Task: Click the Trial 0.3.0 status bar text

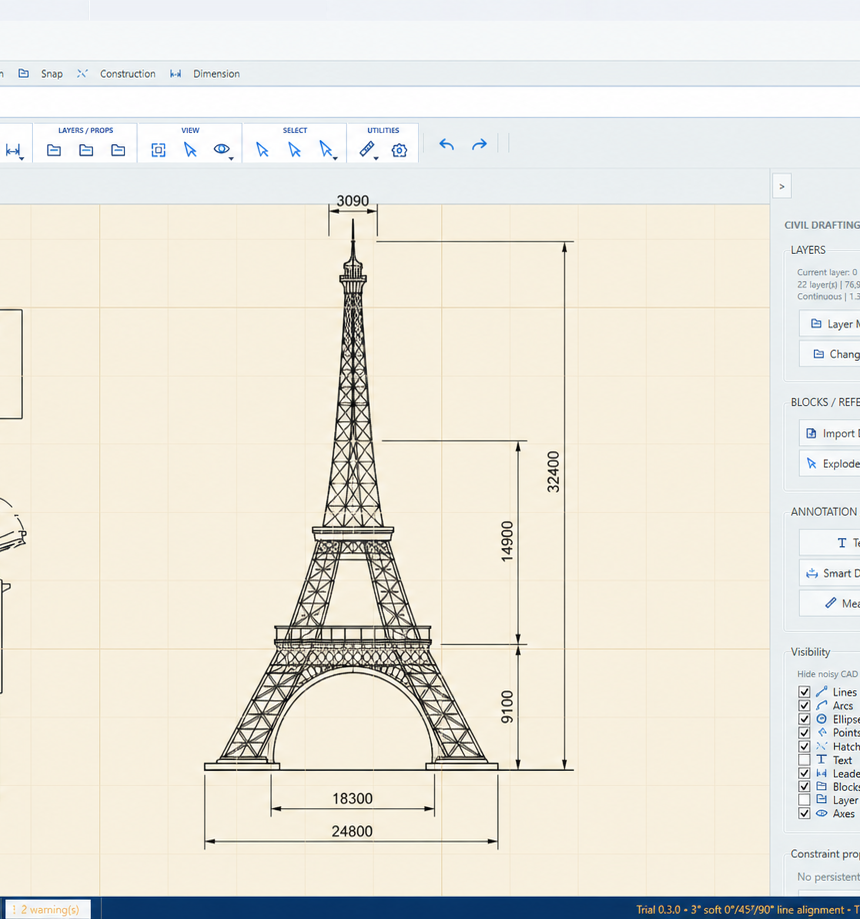Action: coord(658,910)
